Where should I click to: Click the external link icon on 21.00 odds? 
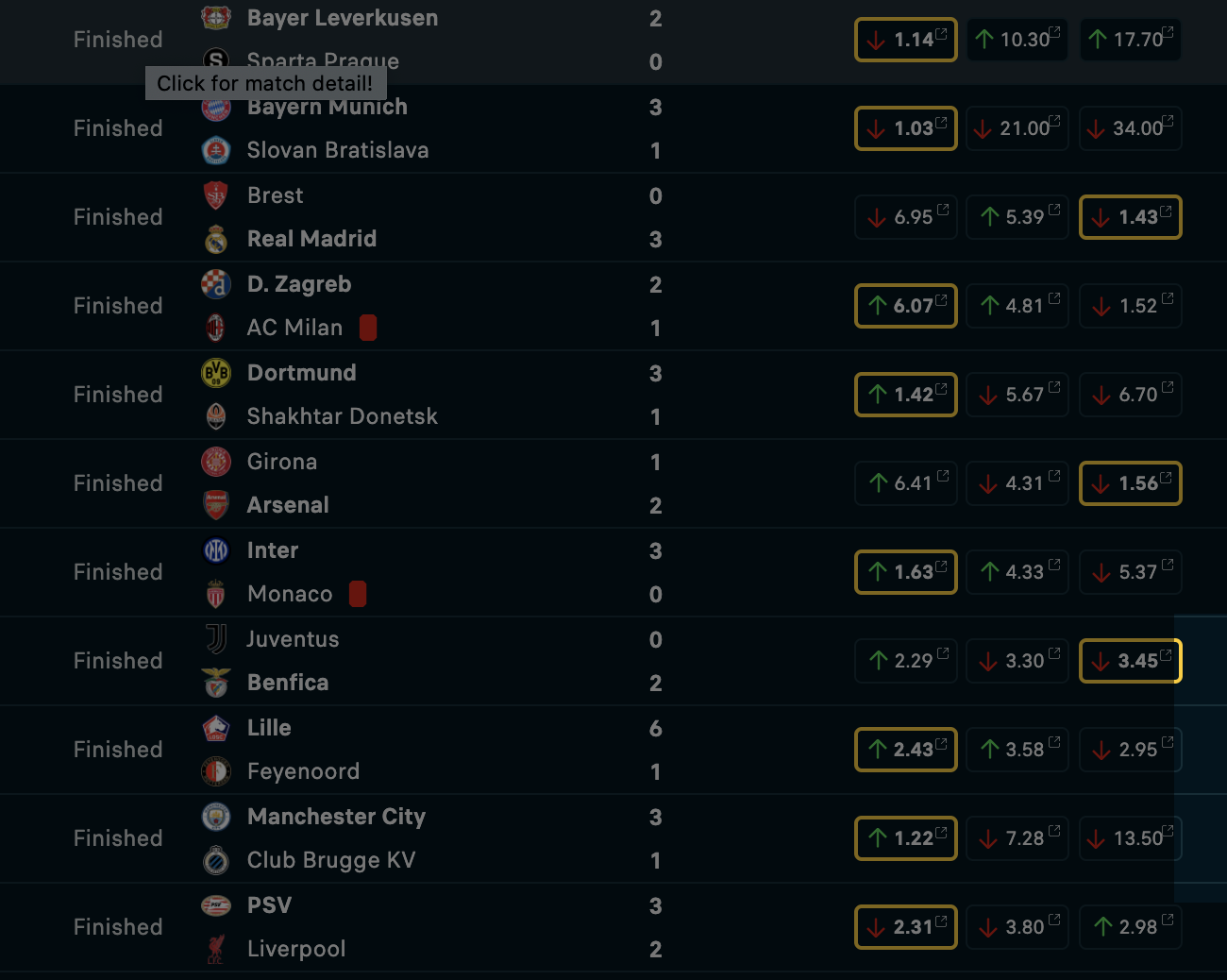coord(1055,121)
